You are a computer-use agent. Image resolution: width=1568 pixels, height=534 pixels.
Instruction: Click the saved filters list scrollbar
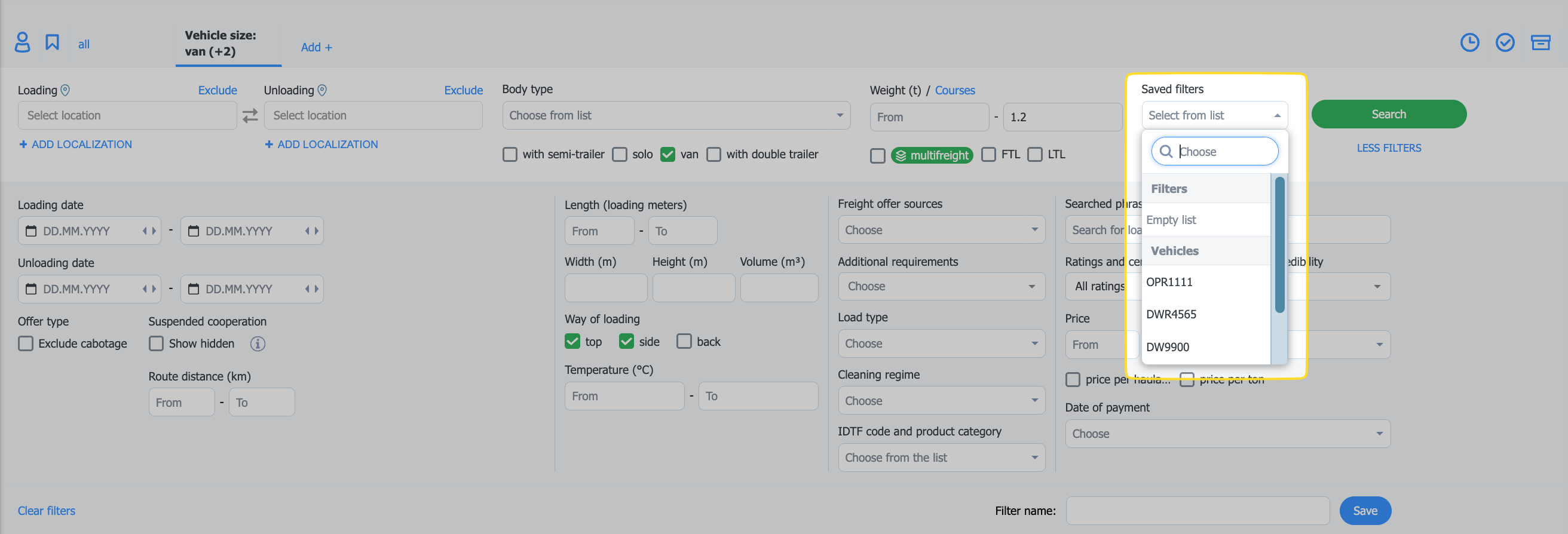point(1279,244)
